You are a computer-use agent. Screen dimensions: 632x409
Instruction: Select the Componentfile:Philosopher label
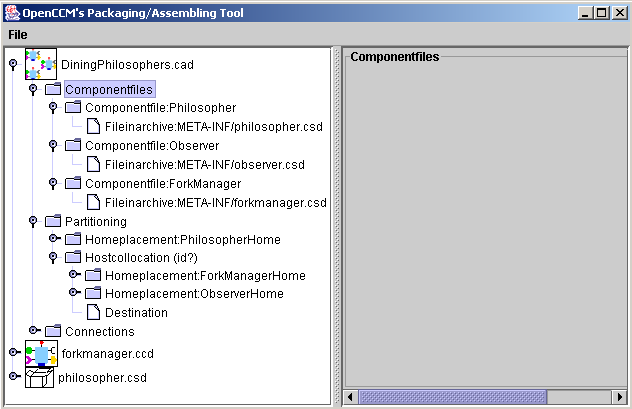[x=160, y=108]
